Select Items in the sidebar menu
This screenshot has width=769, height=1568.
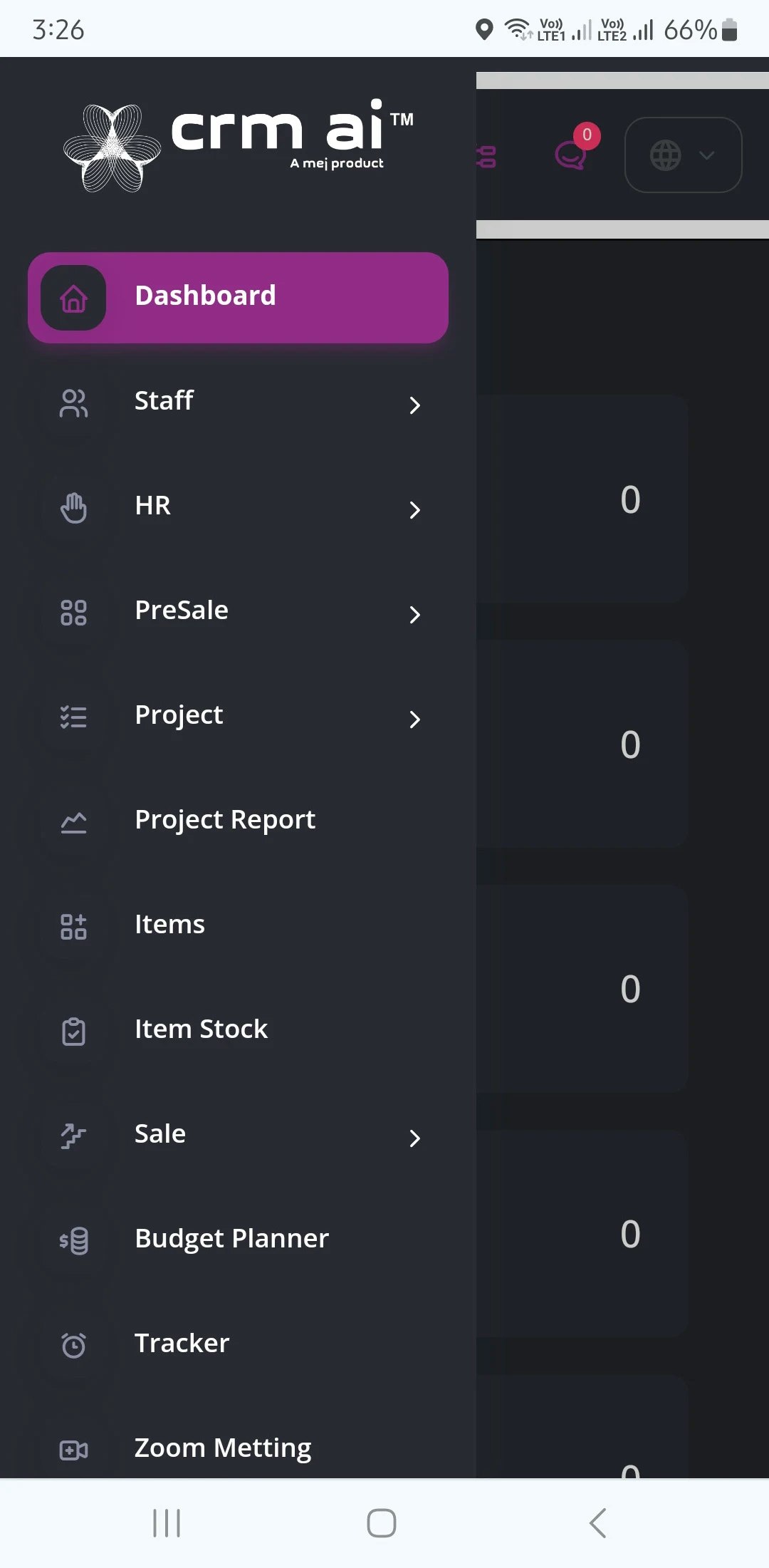tap(169, 925)
